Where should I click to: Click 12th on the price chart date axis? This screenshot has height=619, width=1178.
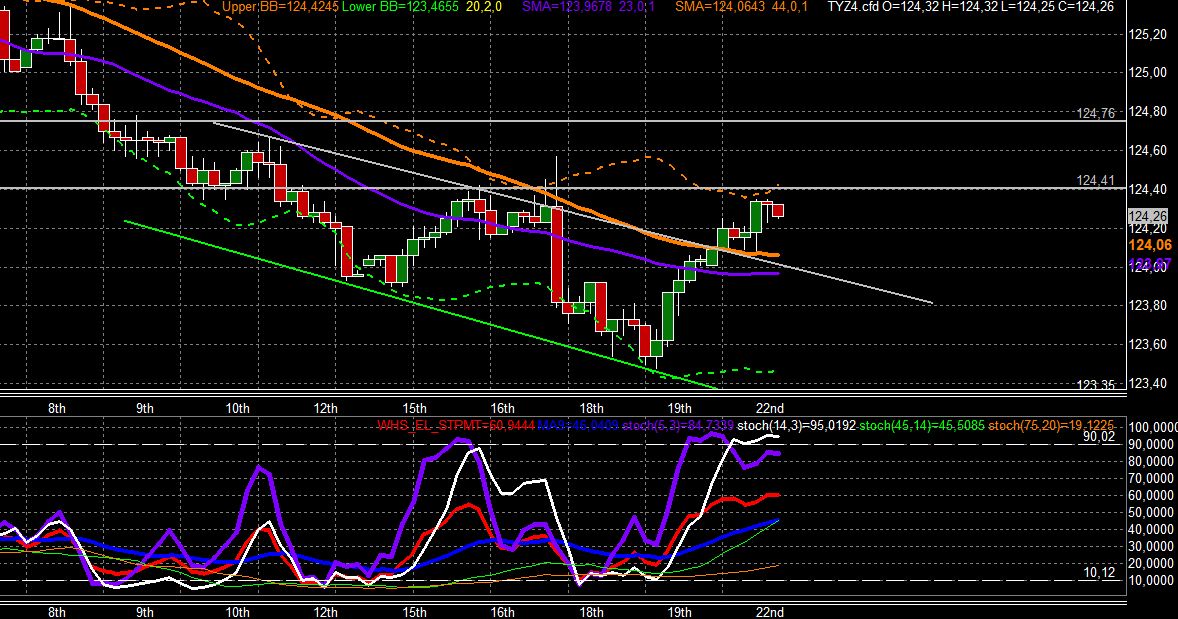click(325, 409)
